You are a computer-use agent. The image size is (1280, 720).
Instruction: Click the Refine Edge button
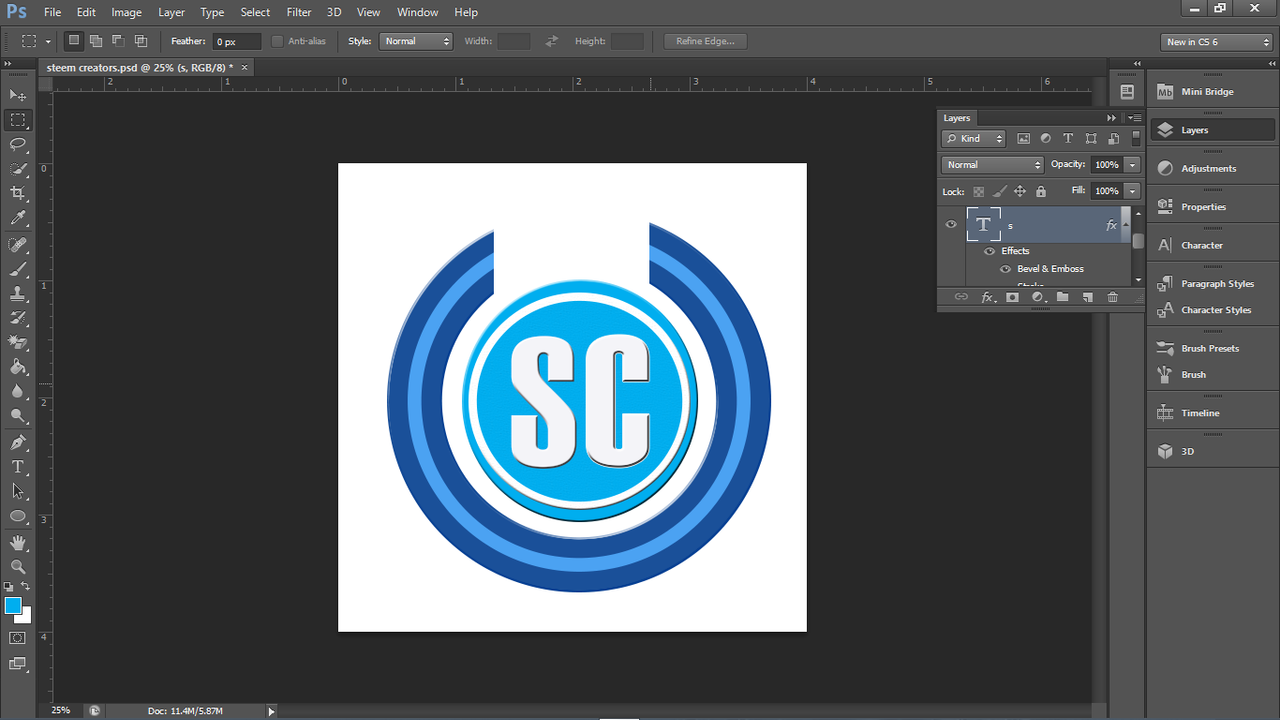click(705, 41)
